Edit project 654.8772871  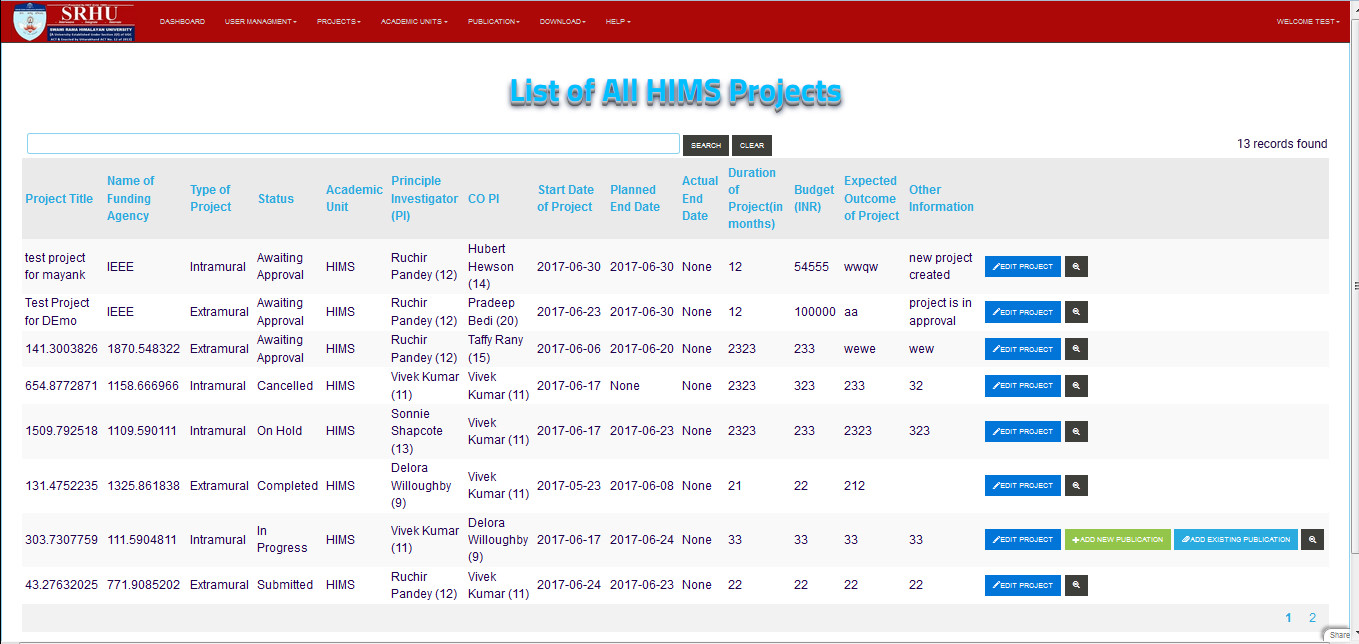1023,385
